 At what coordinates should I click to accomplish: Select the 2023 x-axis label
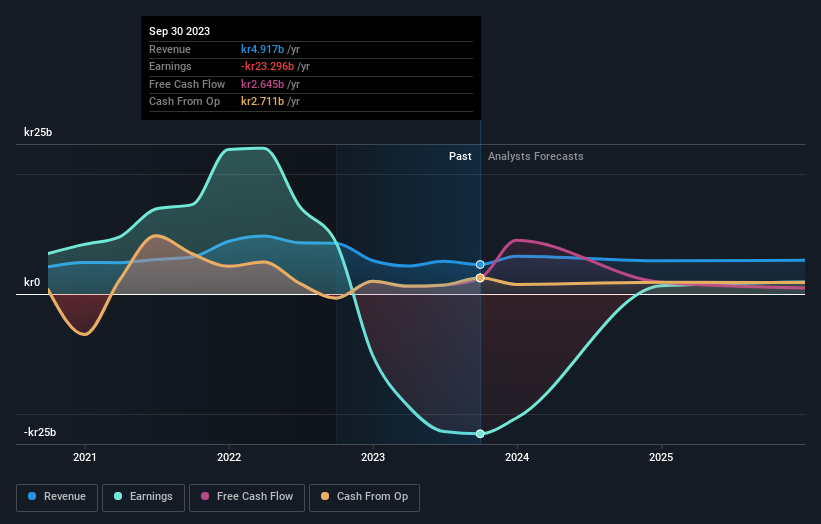tap(373, 457)
